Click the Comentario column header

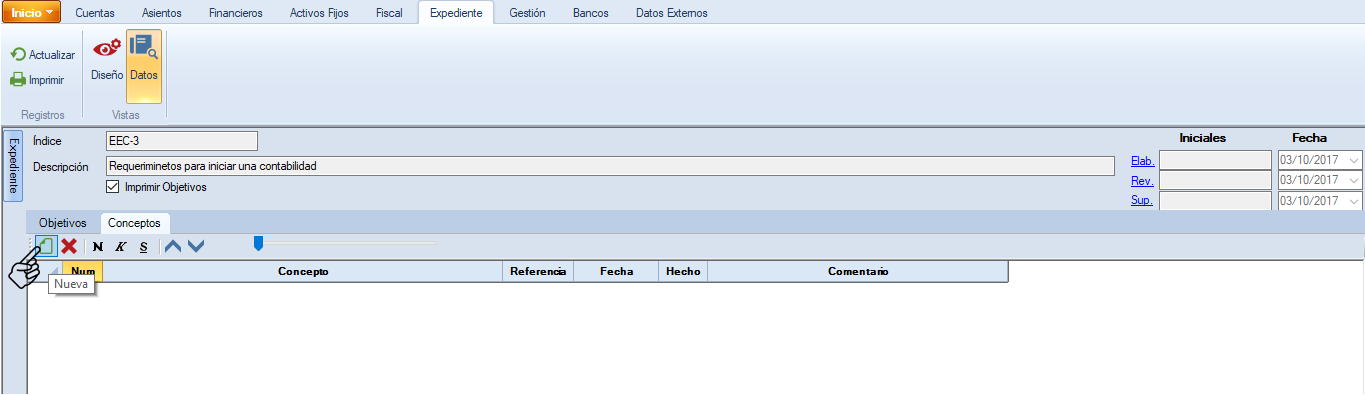click(x=858, y=271)
